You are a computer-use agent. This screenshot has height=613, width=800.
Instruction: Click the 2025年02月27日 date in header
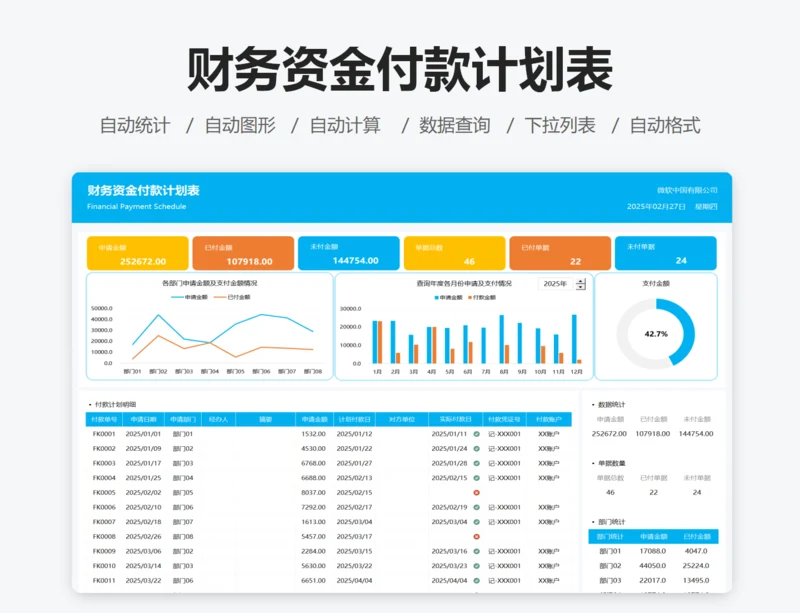pyautogui.click(x=656, y=207)
